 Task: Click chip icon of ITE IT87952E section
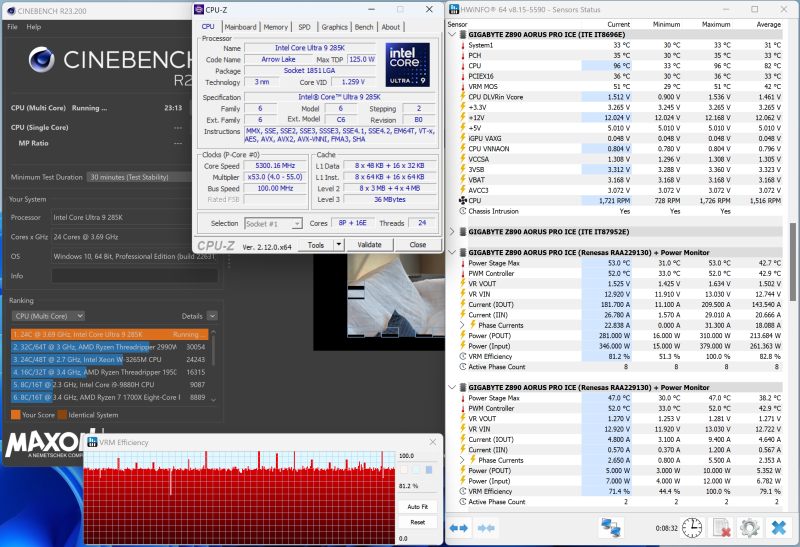pos(463,232)
